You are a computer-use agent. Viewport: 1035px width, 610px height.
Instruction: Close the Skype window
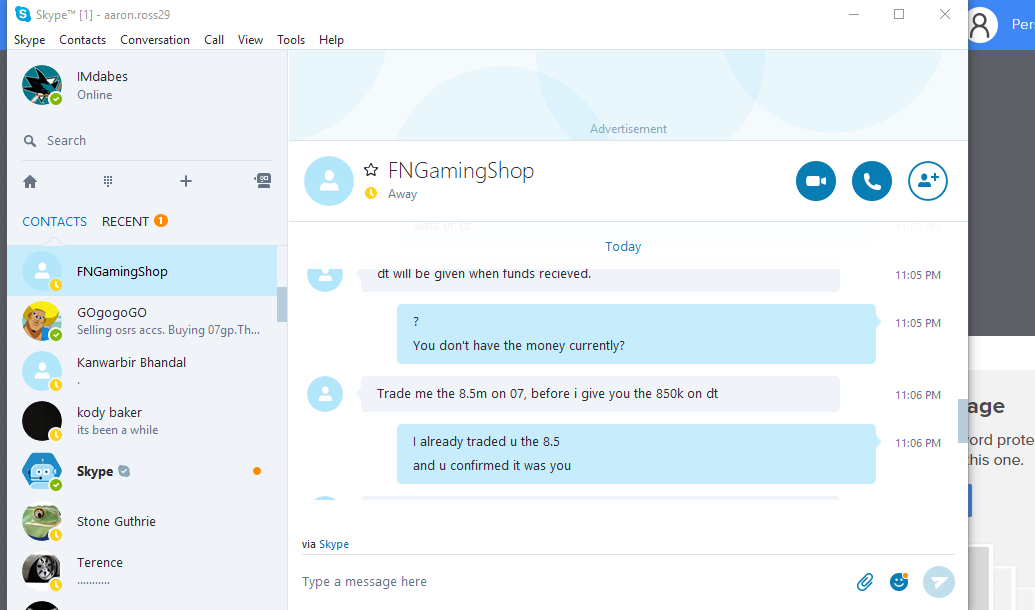coord(945,14)
